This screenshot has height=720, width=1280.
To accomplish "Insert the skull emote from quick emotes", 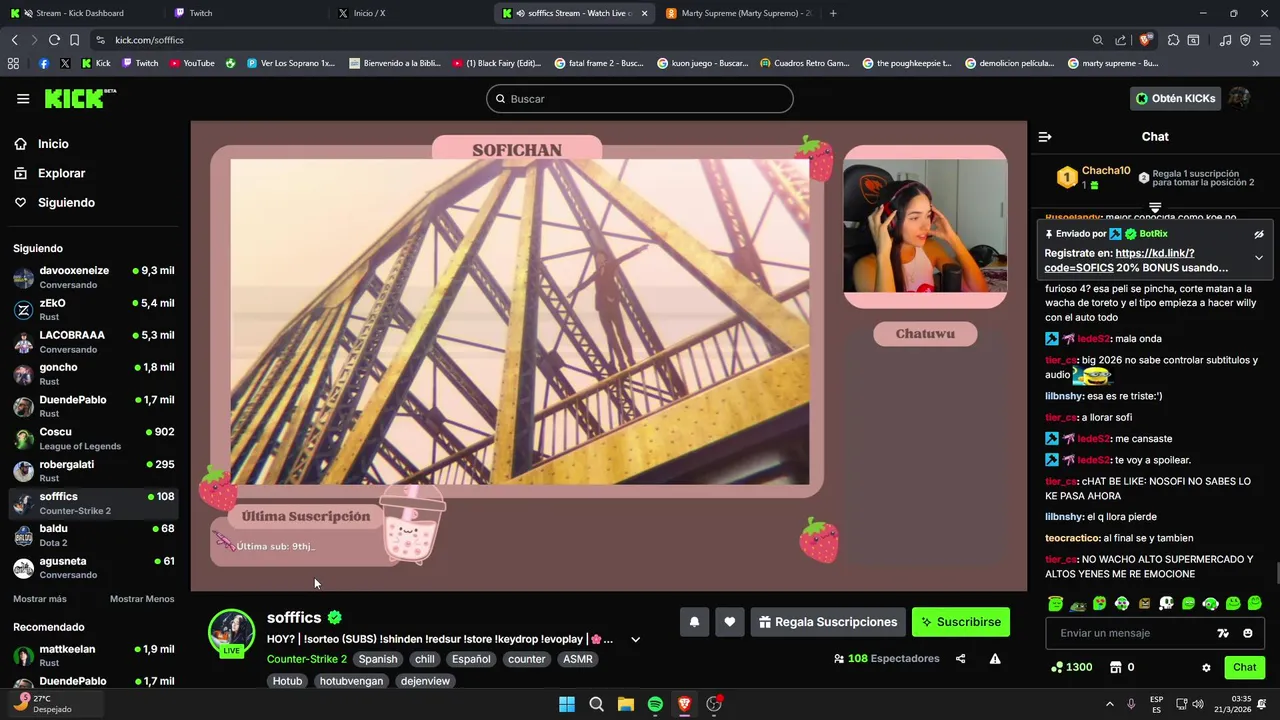I will [x=1166, y=603].
